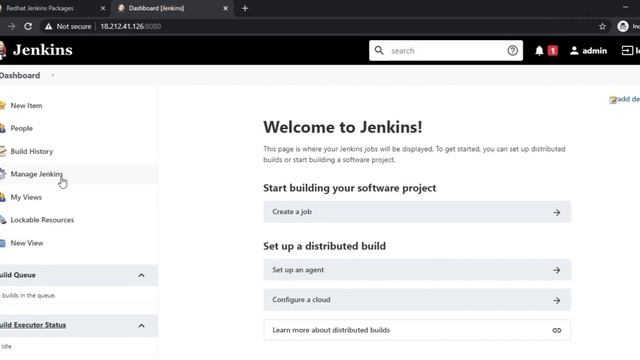This screenshot has width=640, height=360.
Task: Click the chain link icon on Learn more
Action: [x=557, y=330]
